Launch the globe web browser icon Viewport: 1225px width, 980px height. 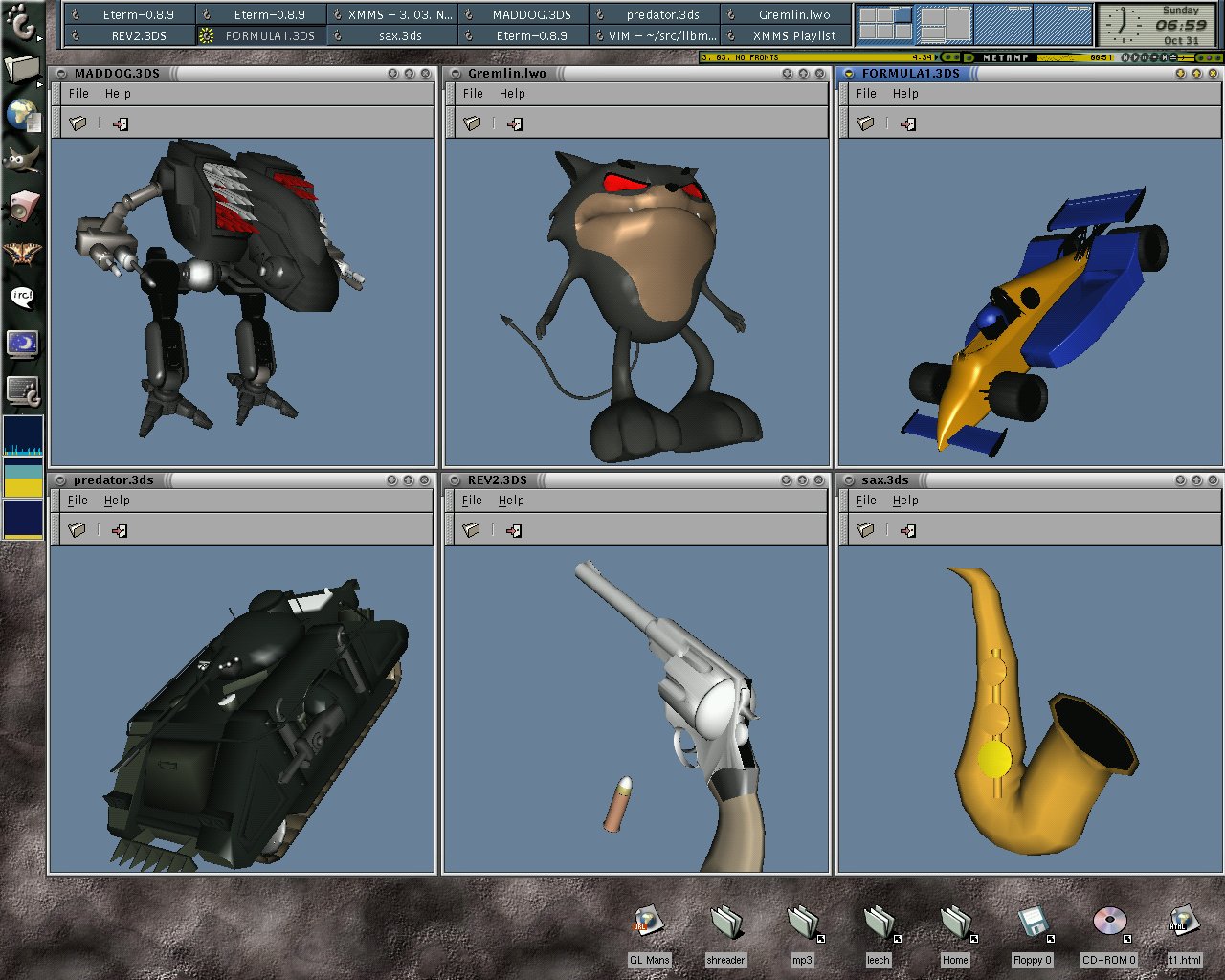tap(22, 116)
